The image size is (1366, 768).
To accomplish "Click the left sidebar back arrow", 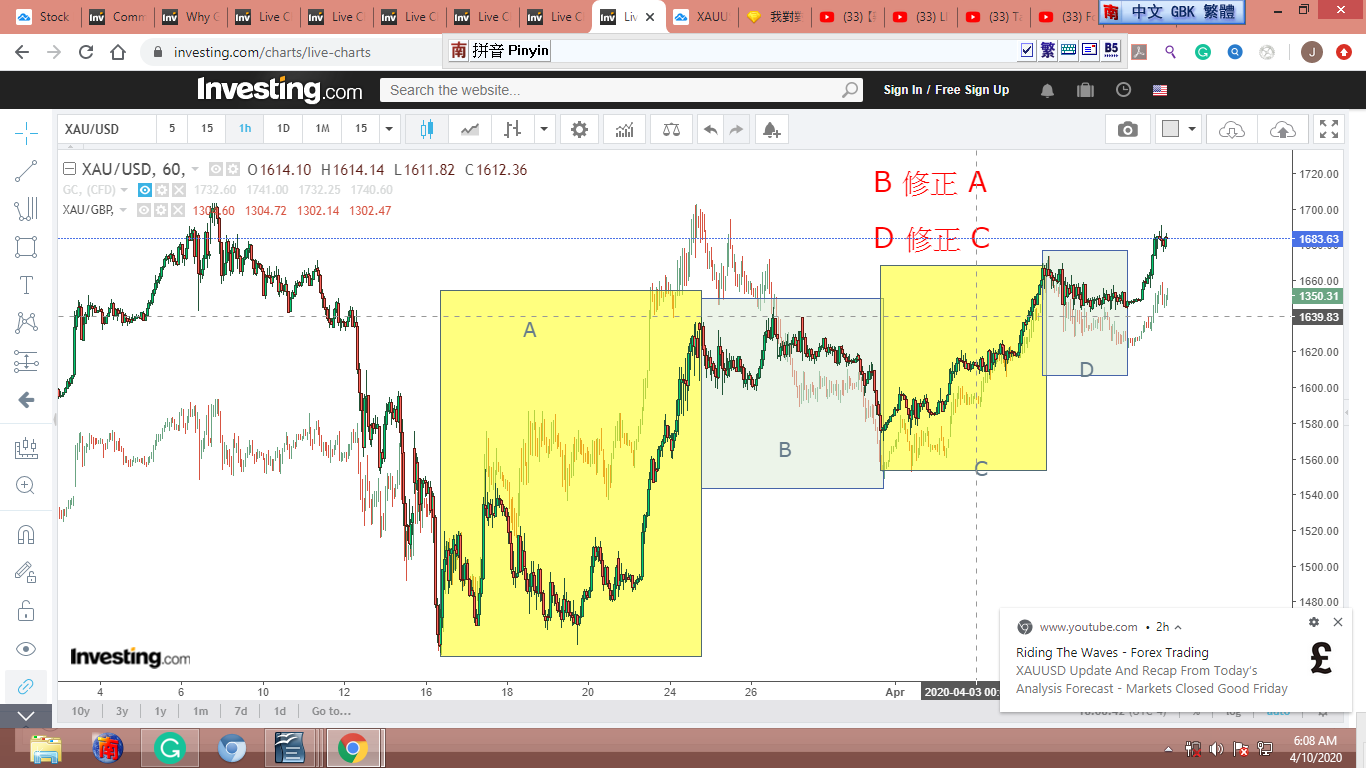I will tap(26, 400).
